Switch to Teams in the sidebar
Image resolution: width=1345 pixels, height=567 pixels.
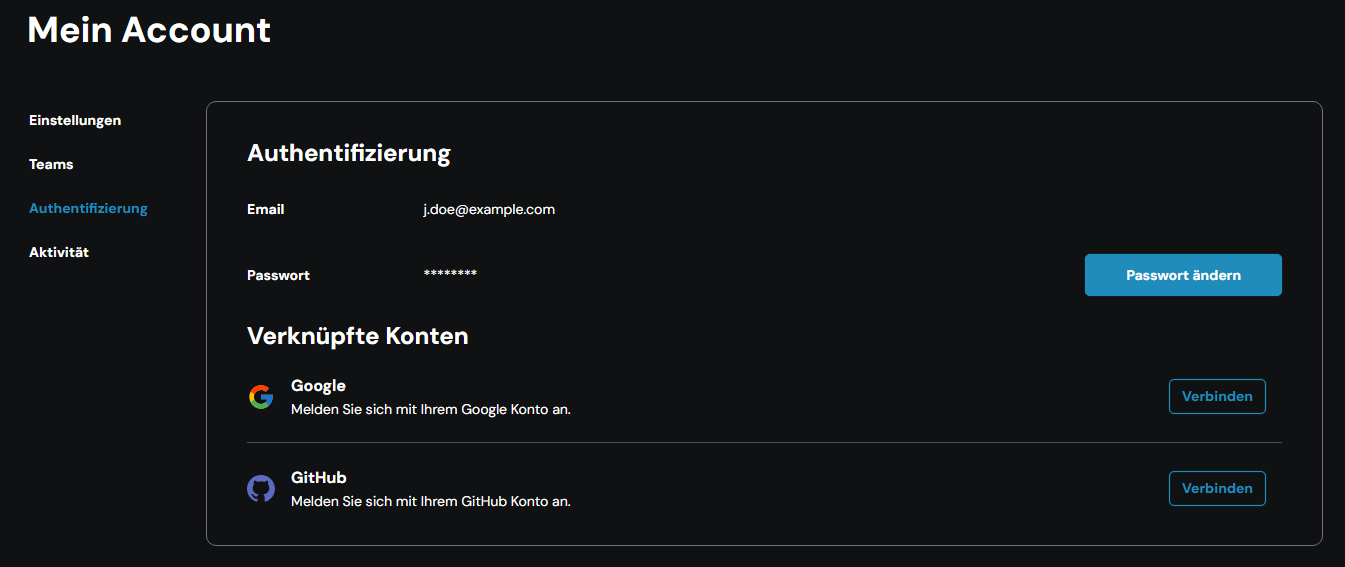pyautogui.click(x=51, y=164)
